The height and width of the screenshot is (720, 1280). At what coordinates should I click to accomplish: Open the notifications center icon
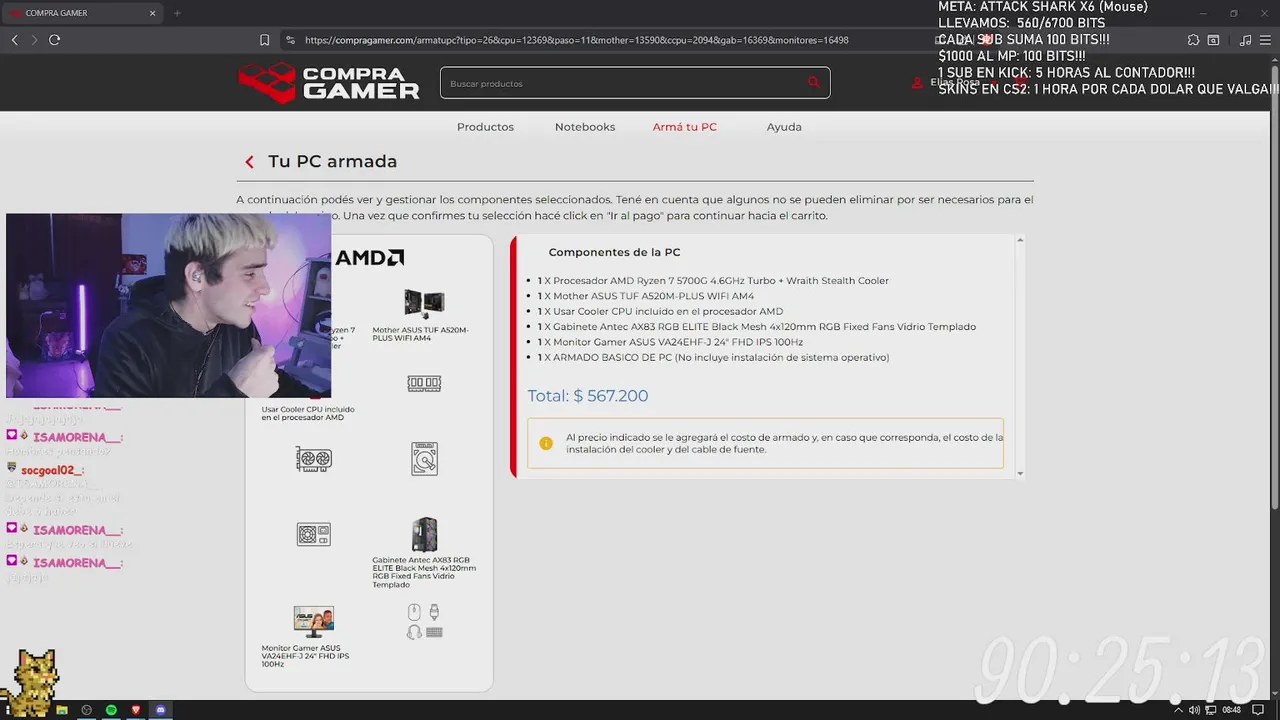point(1256,710)
